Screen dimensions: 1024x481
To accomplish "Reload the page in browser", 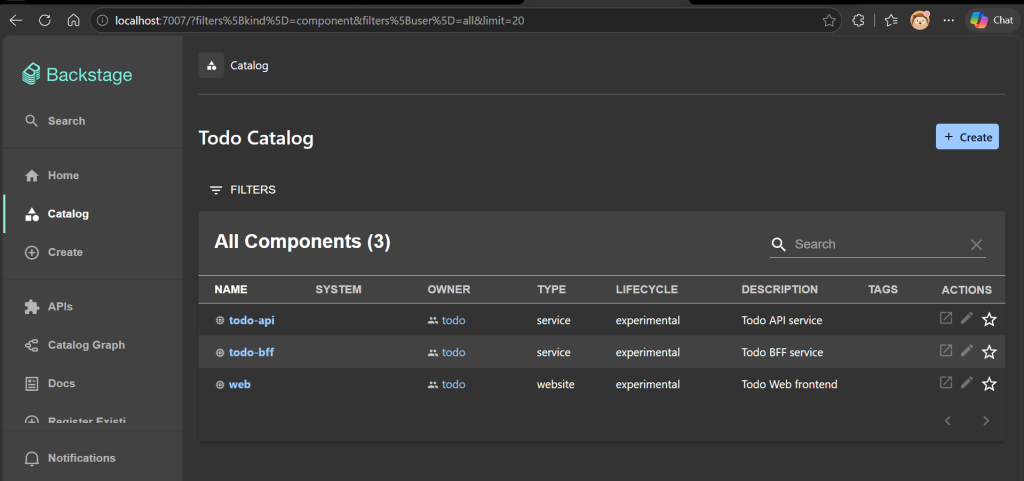I will (44, 20).
